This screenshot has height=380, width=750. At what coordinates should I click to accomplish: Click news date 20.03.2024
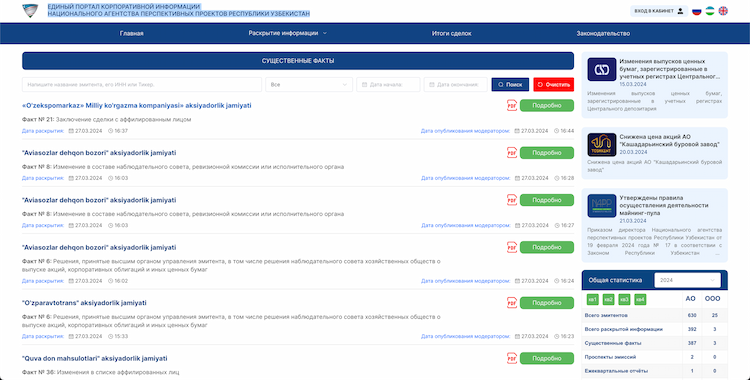[632, 152]
